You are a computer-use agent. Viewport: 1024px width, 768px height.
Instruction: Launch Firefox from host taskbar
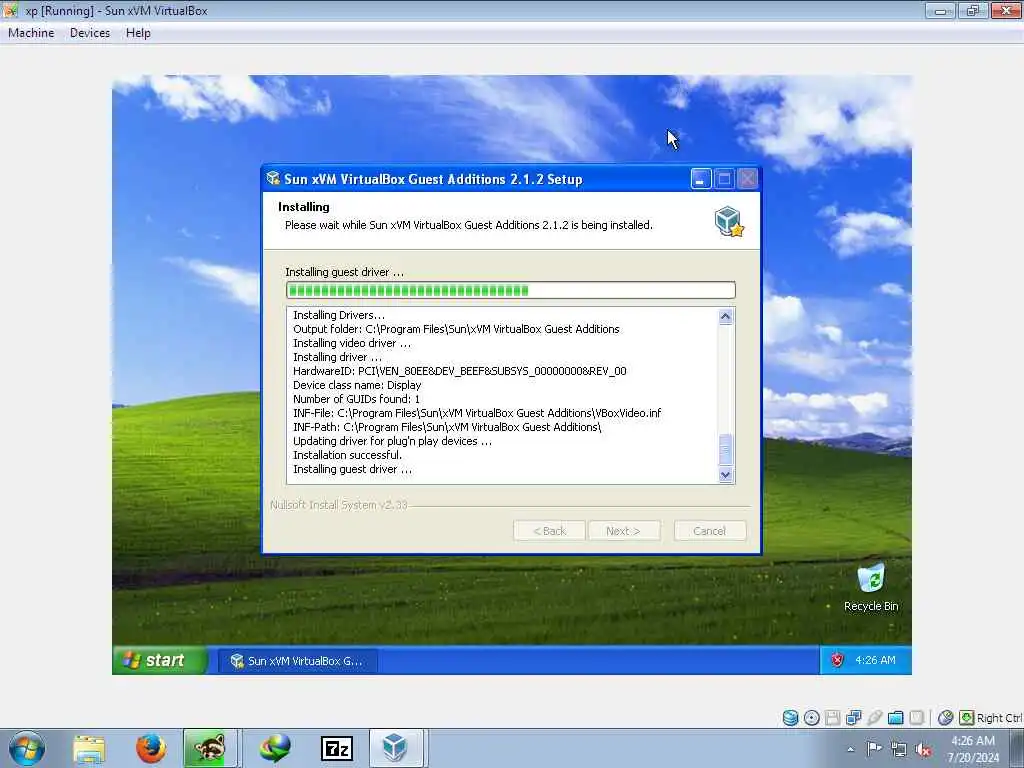(151, 748)
